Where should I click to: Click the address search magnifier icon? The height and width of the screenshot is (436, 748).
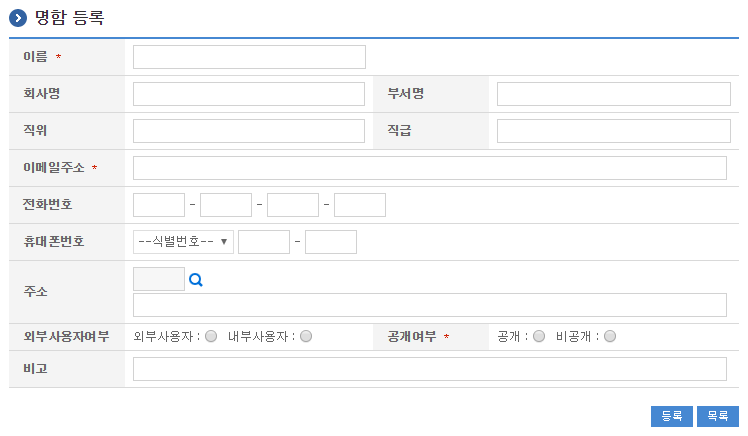coord(196,280)
